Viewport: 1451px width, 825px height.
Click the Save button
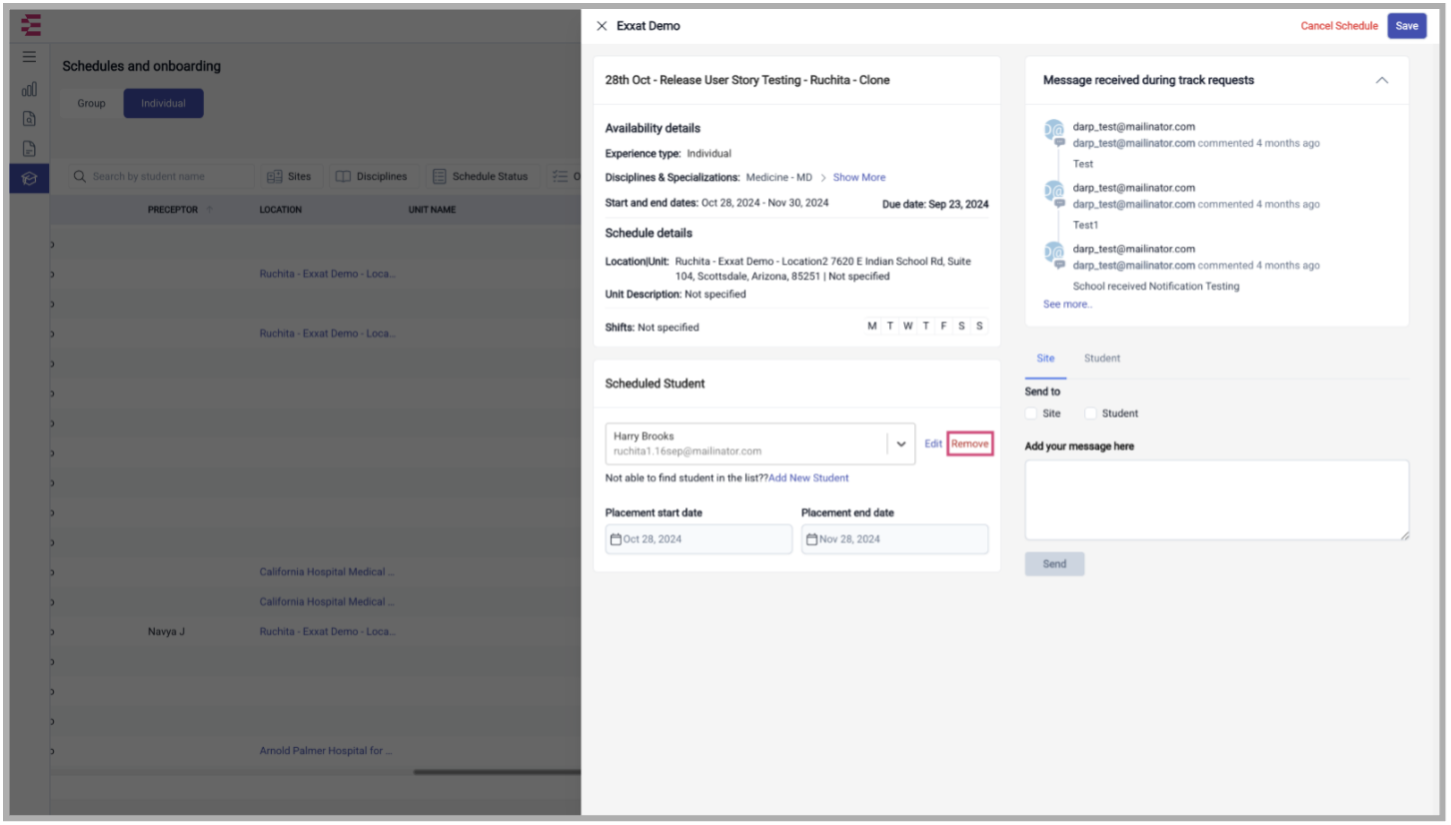tap(1406, 26)
